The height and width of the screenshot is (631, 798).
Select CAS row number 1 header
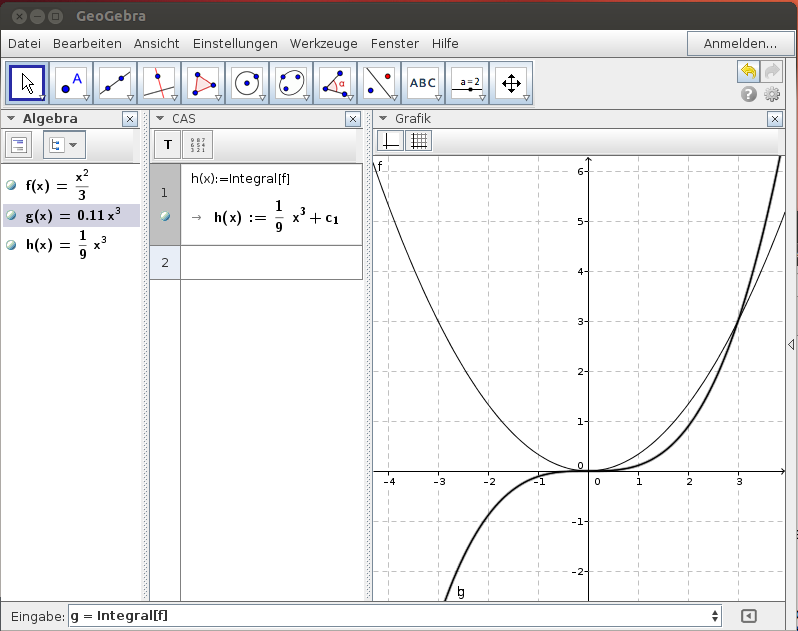pyautogui.click(x=165, y=205)
